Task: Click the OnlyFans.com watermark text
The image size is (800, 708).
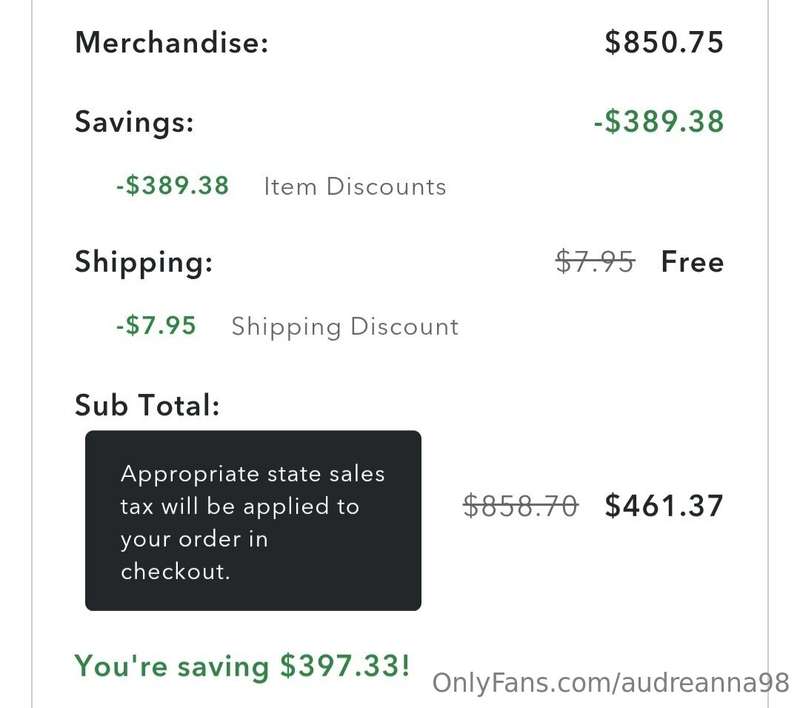Action: pos(611,682)
